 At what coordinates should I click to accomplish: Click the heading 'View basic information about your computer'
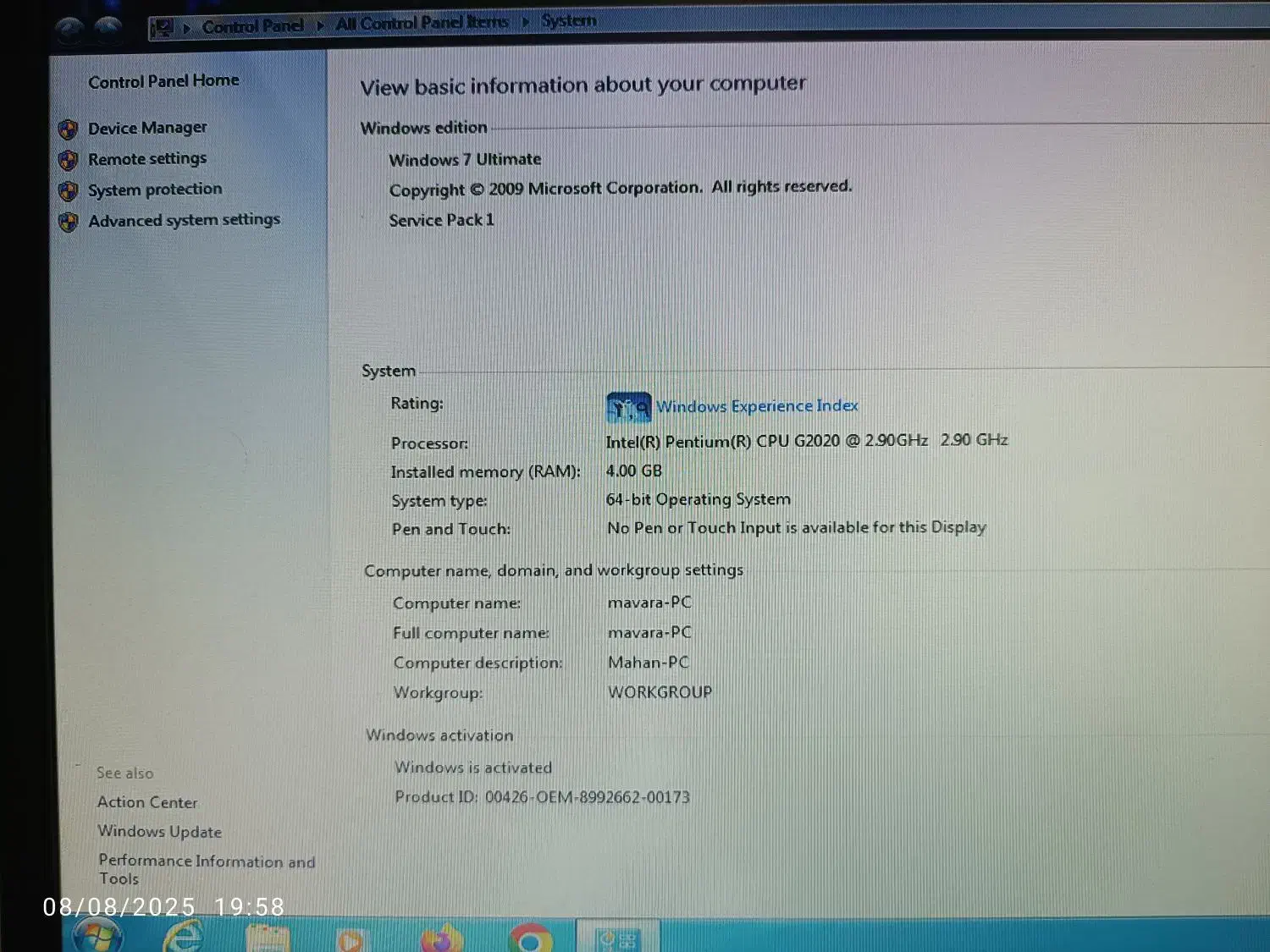coord(583,85)
